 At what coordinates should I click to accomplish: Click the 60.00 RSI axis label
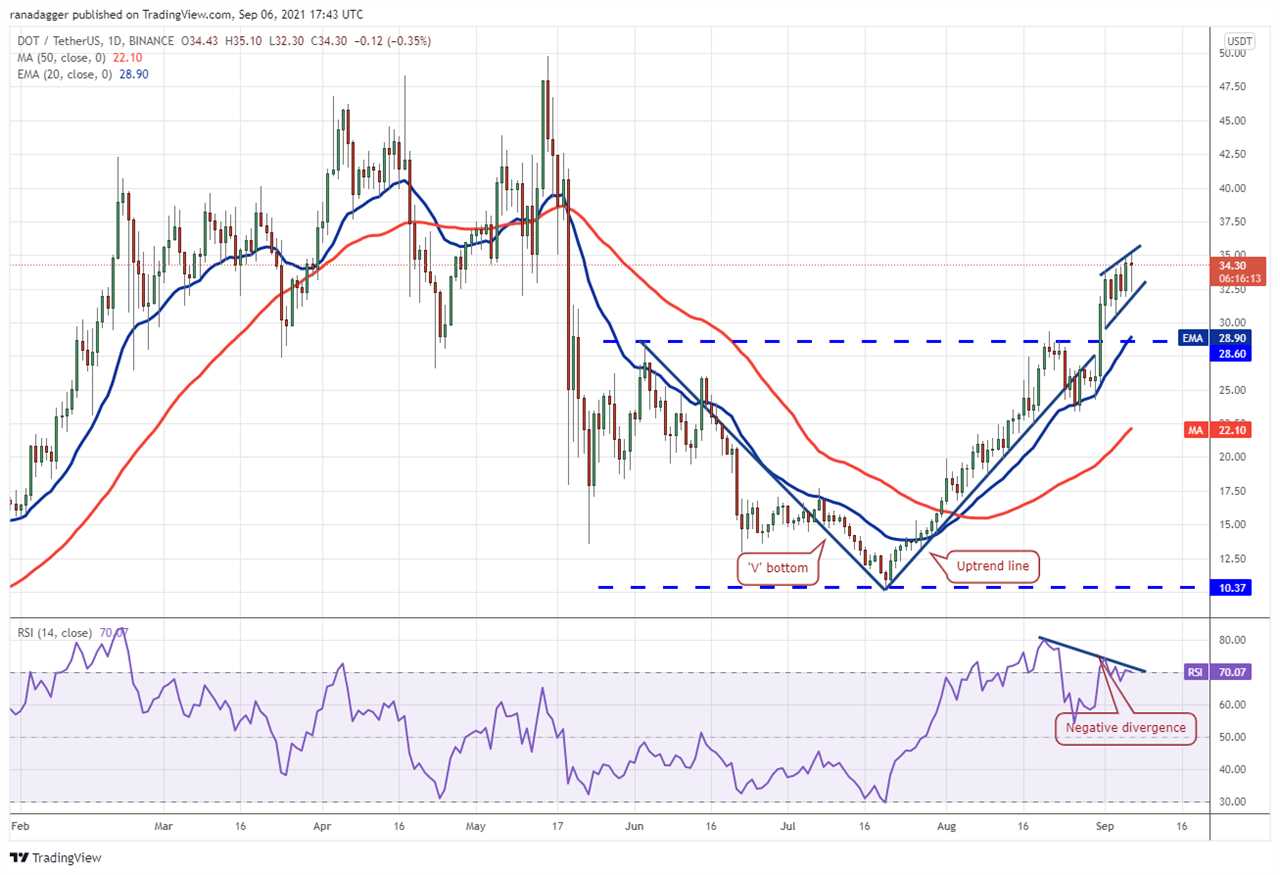1232,705
